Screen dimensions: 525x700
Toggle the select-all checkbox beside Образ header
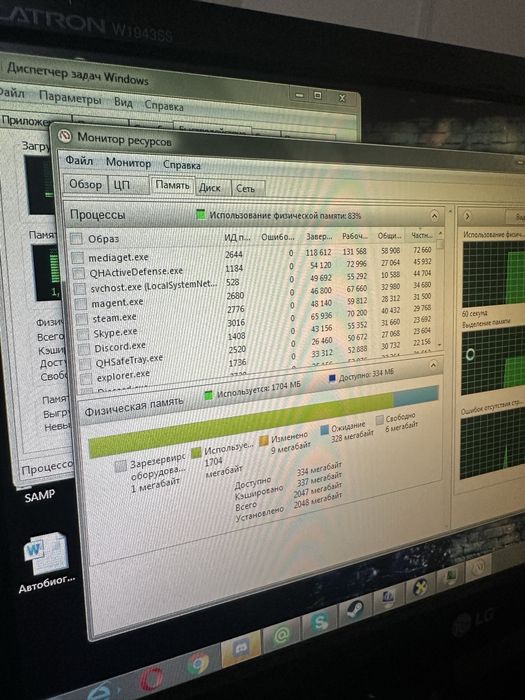tap(76, 239)
